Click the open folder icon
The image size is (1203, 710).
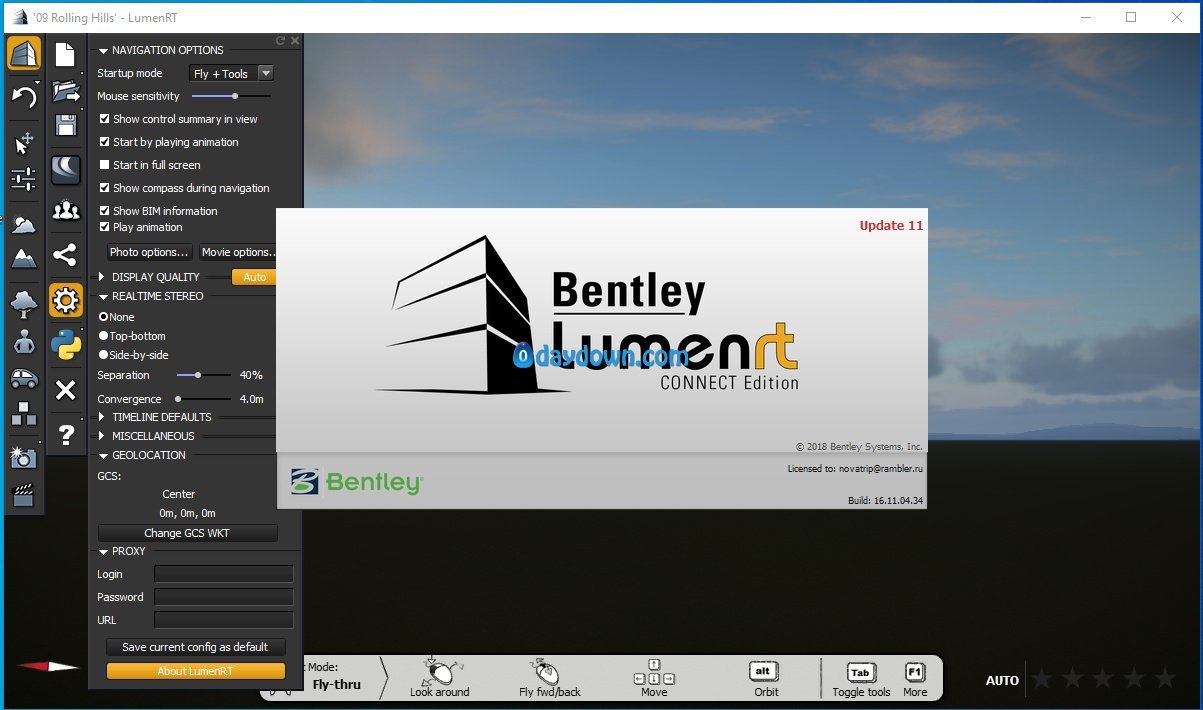pyautogui.click(x=66, y=91)
